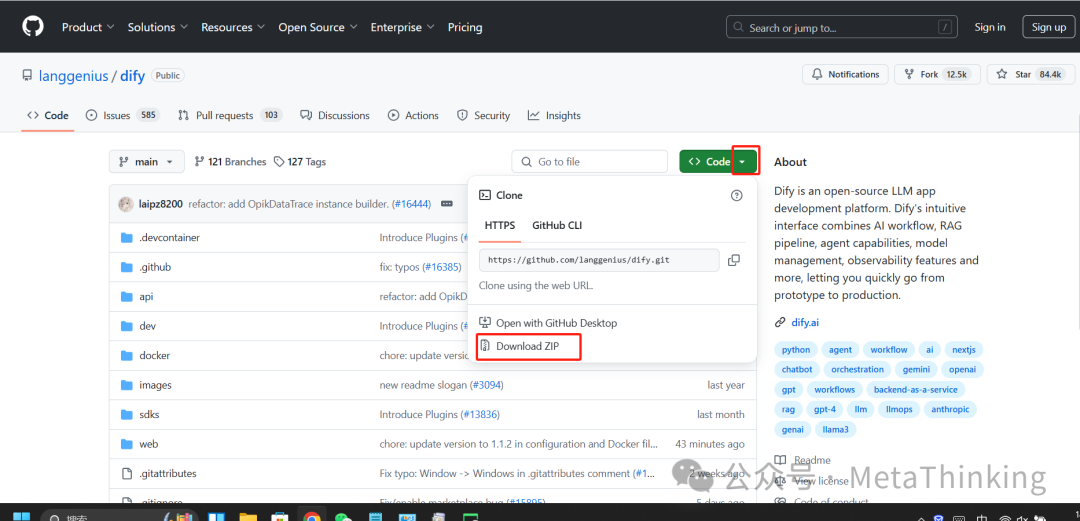Click the api folder icon
This screenshot has width=1080, height=521.
coord(126,297)
